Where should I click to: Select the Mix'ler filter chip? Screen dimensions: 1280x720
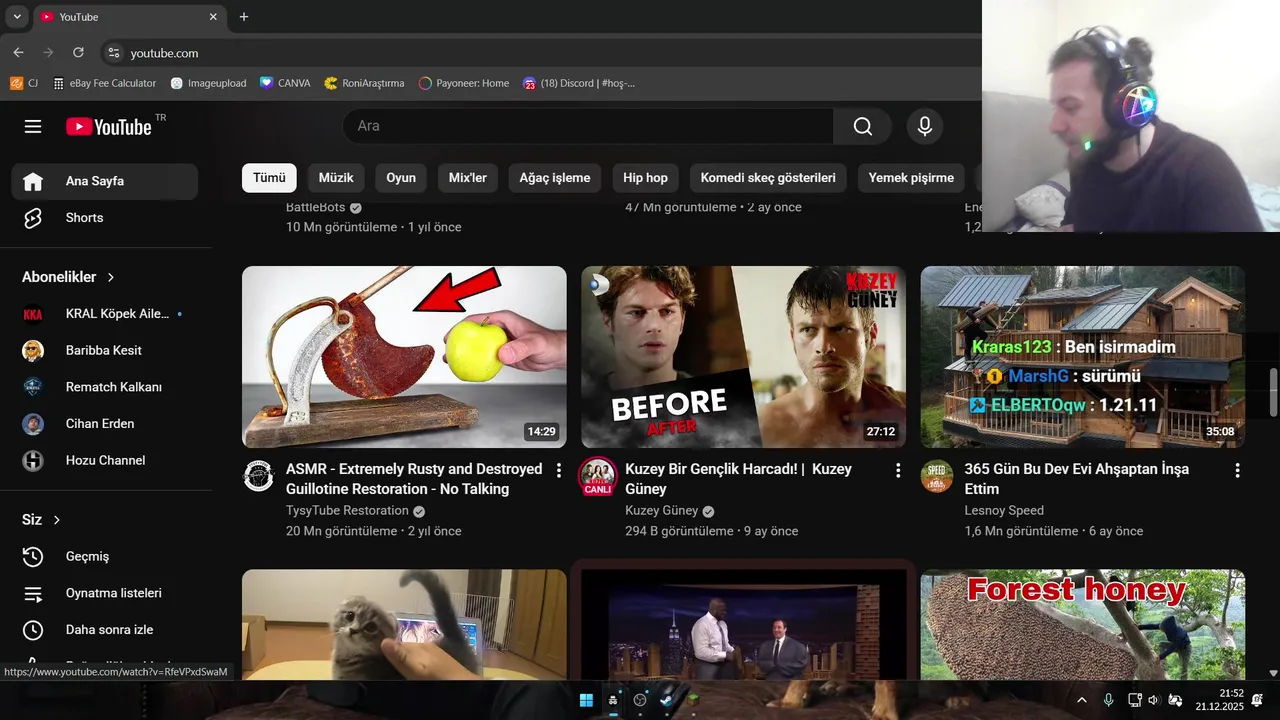468,178
